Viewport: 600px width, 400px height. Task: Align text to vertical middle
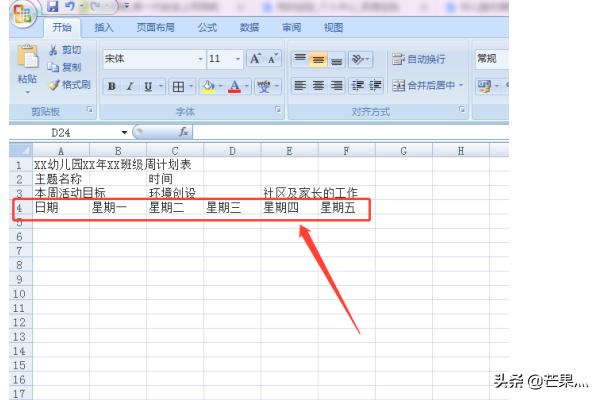tap(318, 59)
